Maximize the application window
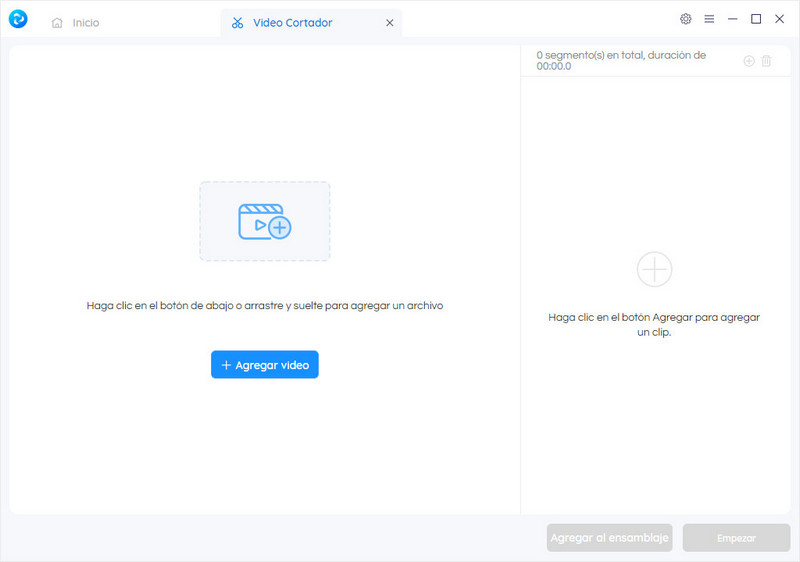Screen dimensions: 800x562 [x=756, y=19]
